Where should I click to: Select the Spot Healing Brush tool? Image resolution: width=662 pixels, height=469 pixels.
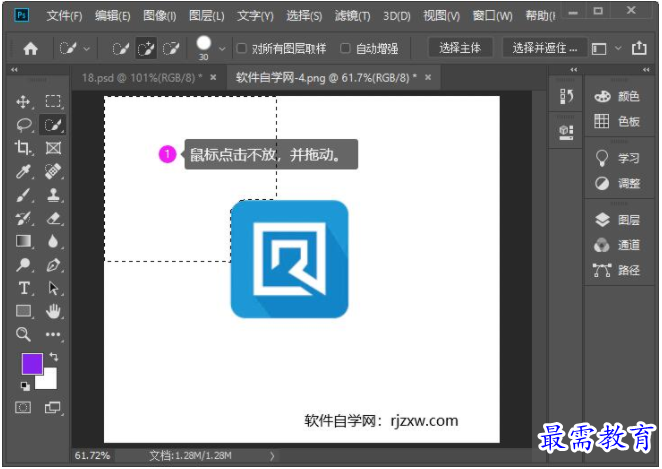53,171
